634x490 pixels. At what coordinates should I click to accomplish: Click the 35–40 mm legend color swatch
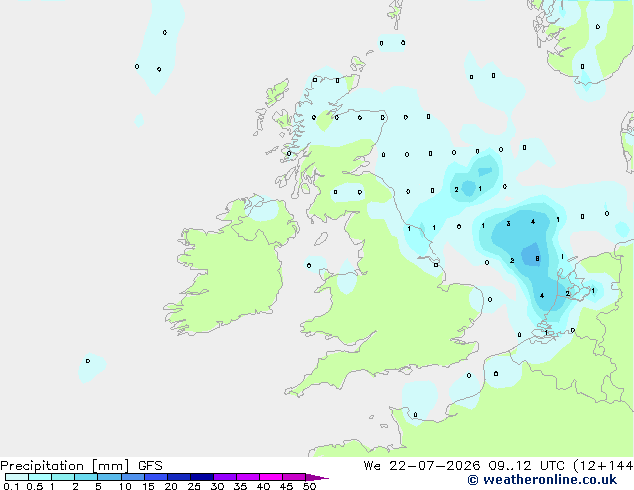click(x=247, y=477)
